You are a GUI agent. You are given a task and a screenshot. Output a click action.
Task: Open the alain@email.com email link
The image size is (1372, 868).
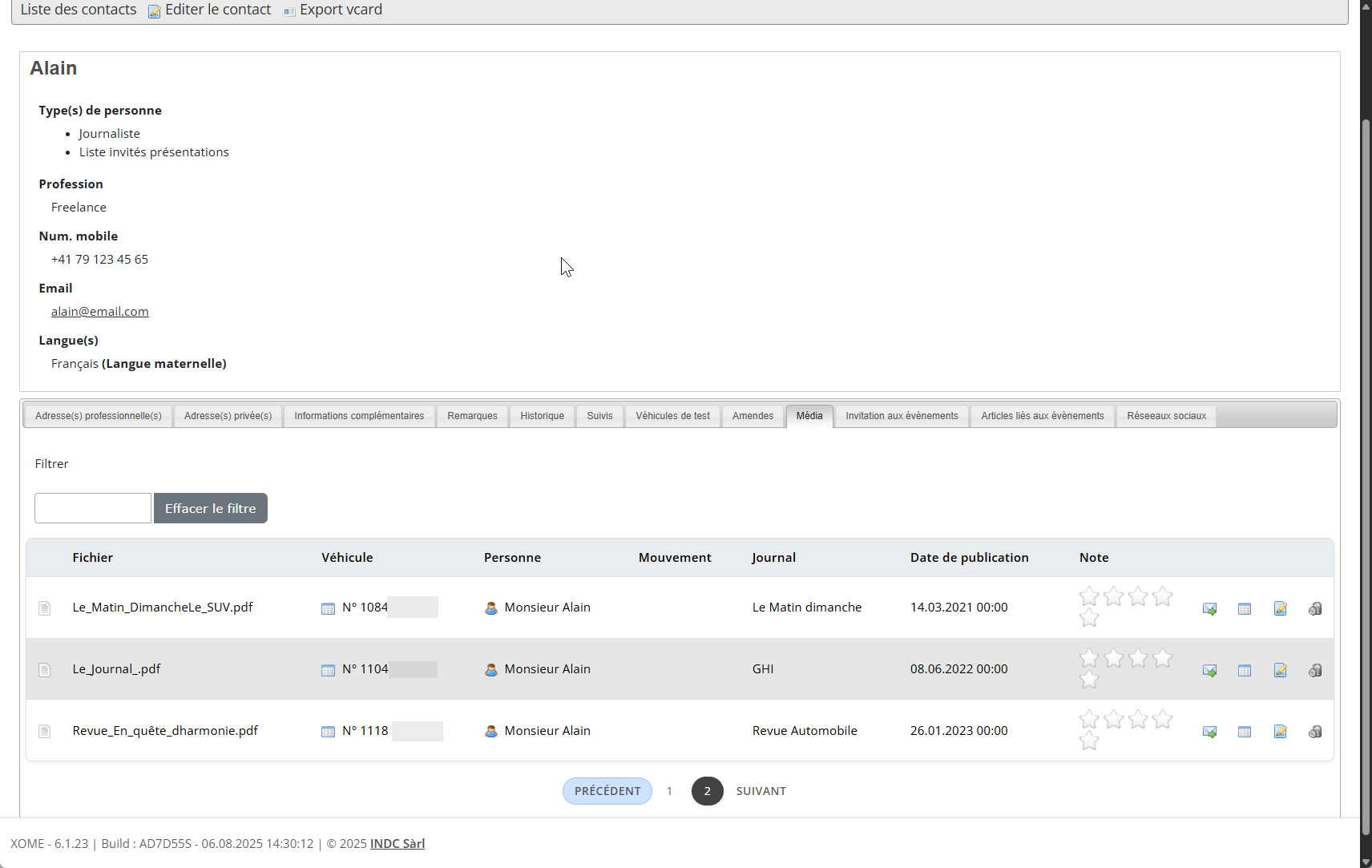click(99, 311)
